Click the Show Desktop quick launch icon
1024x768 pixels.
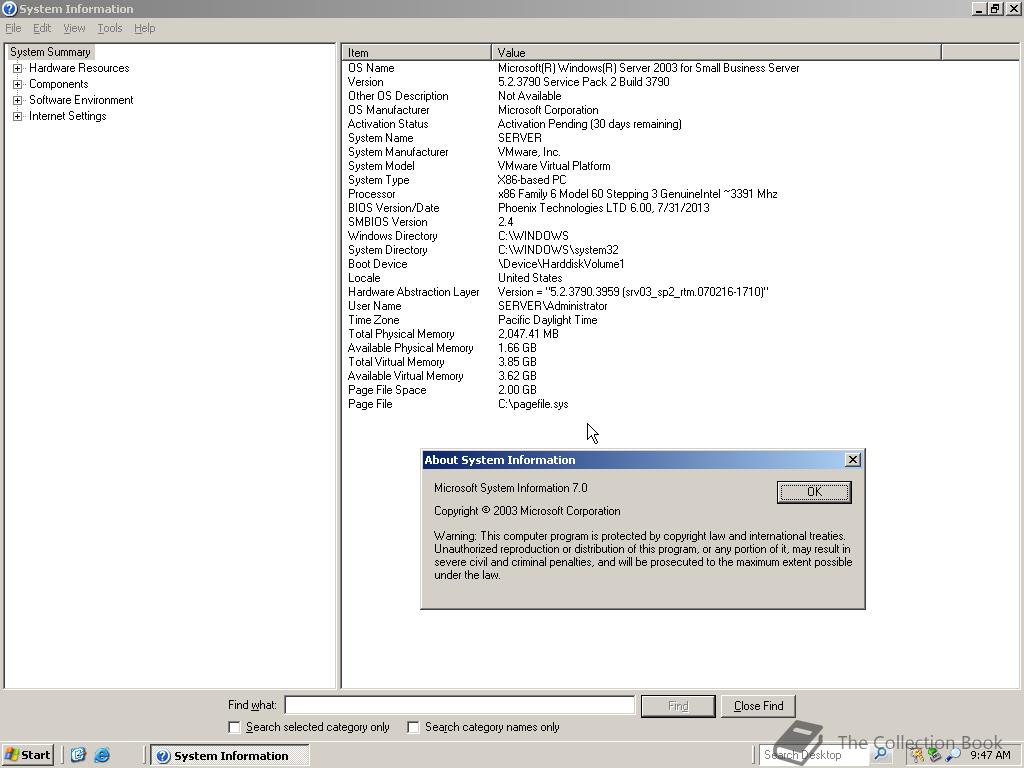[x=78, y=755]
